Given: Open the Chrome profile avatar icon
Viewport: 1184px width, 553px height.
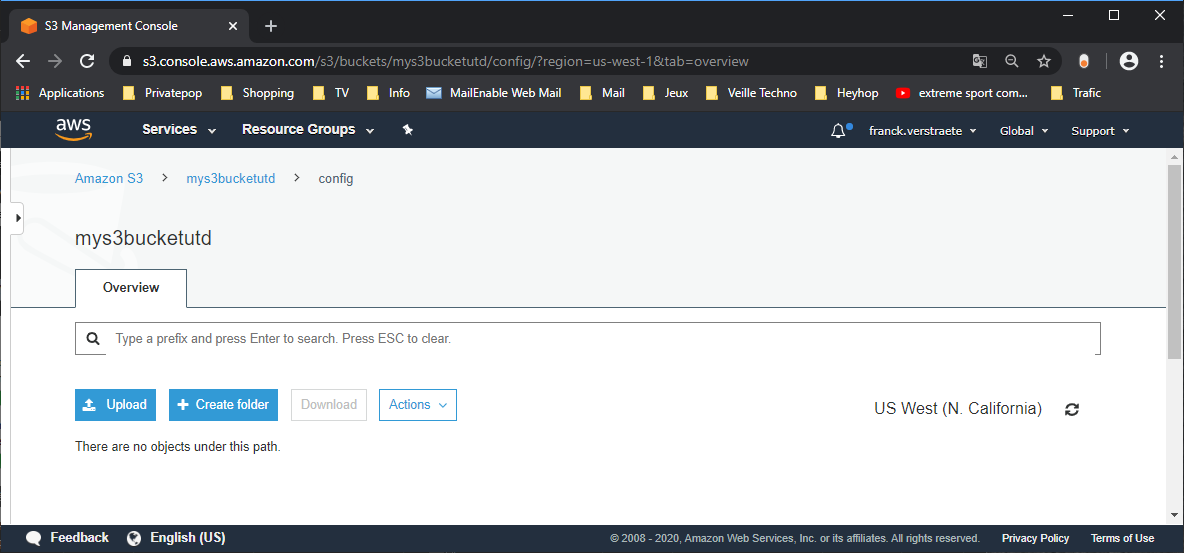Looking at the screenshot, I should coord(1129,61).
